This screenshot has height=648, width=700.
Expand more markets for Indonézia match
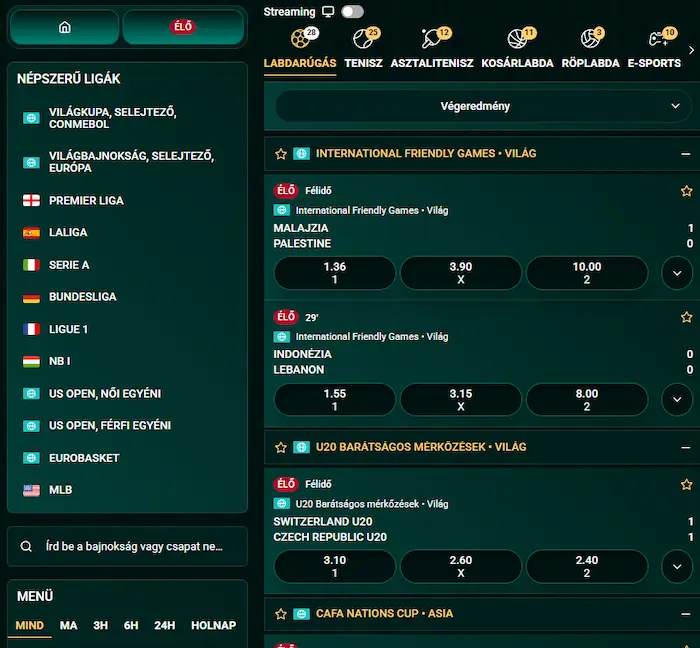[677, 399]
